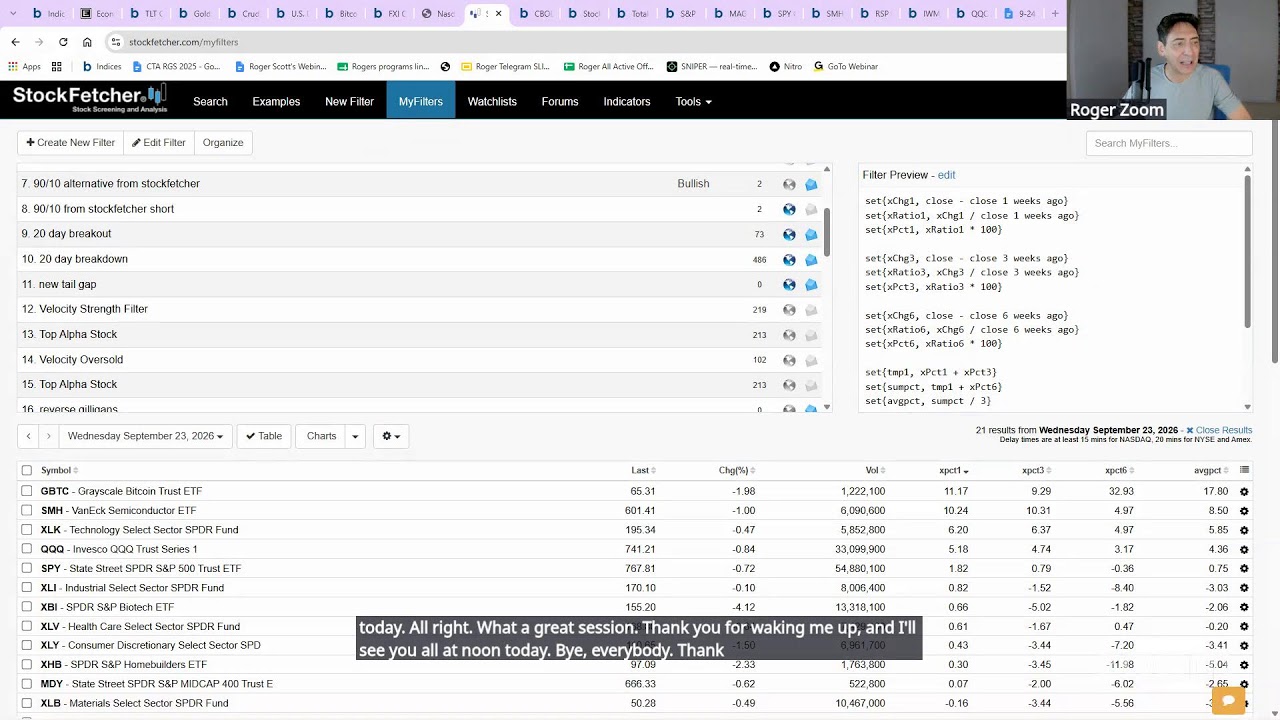Click the Organize button
Screen dimensions: 1280x720
point(223,143)
